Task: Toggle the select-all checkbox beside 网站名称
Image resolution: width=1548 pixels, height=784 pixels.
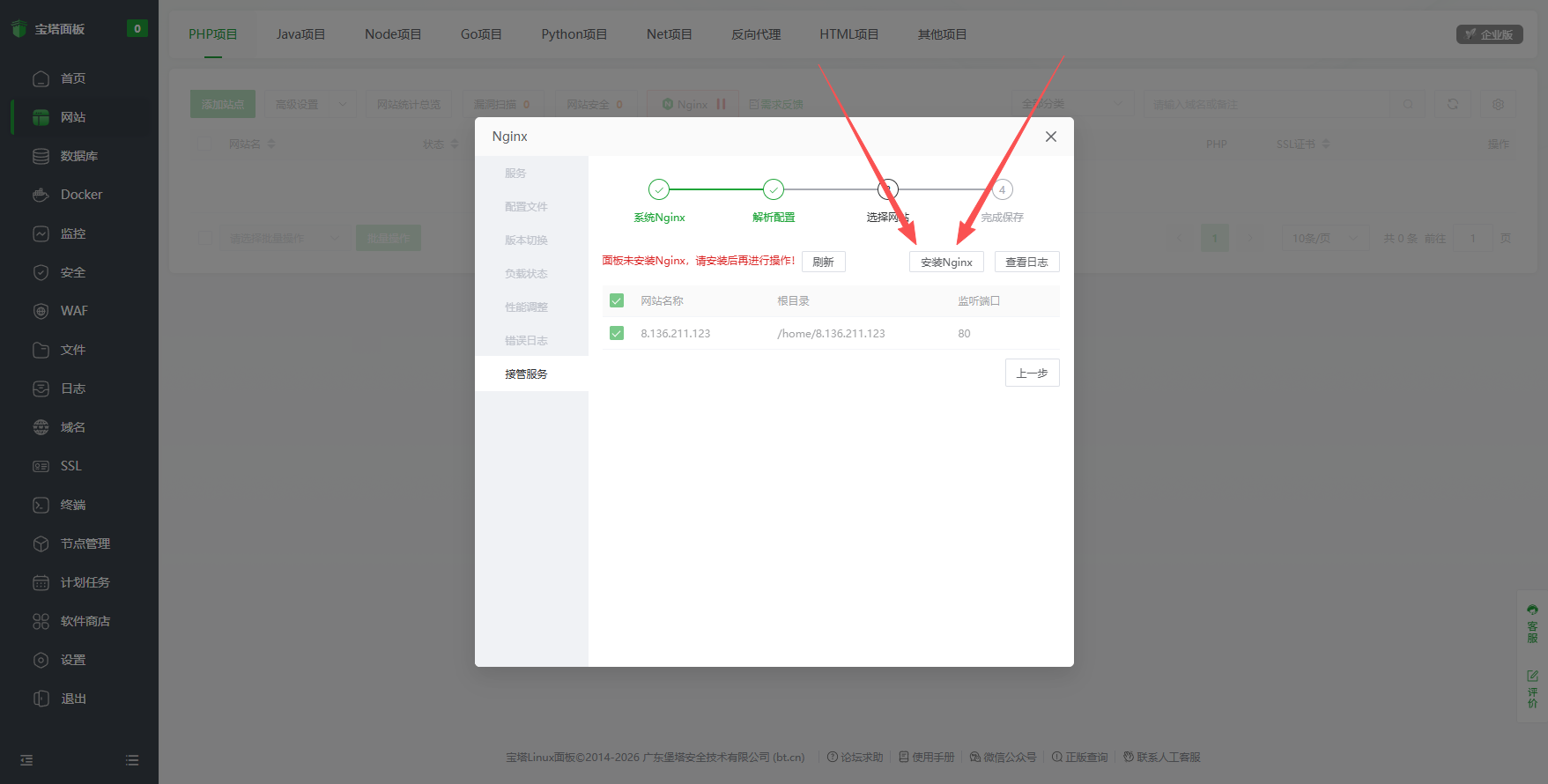Action: point(617,300)
